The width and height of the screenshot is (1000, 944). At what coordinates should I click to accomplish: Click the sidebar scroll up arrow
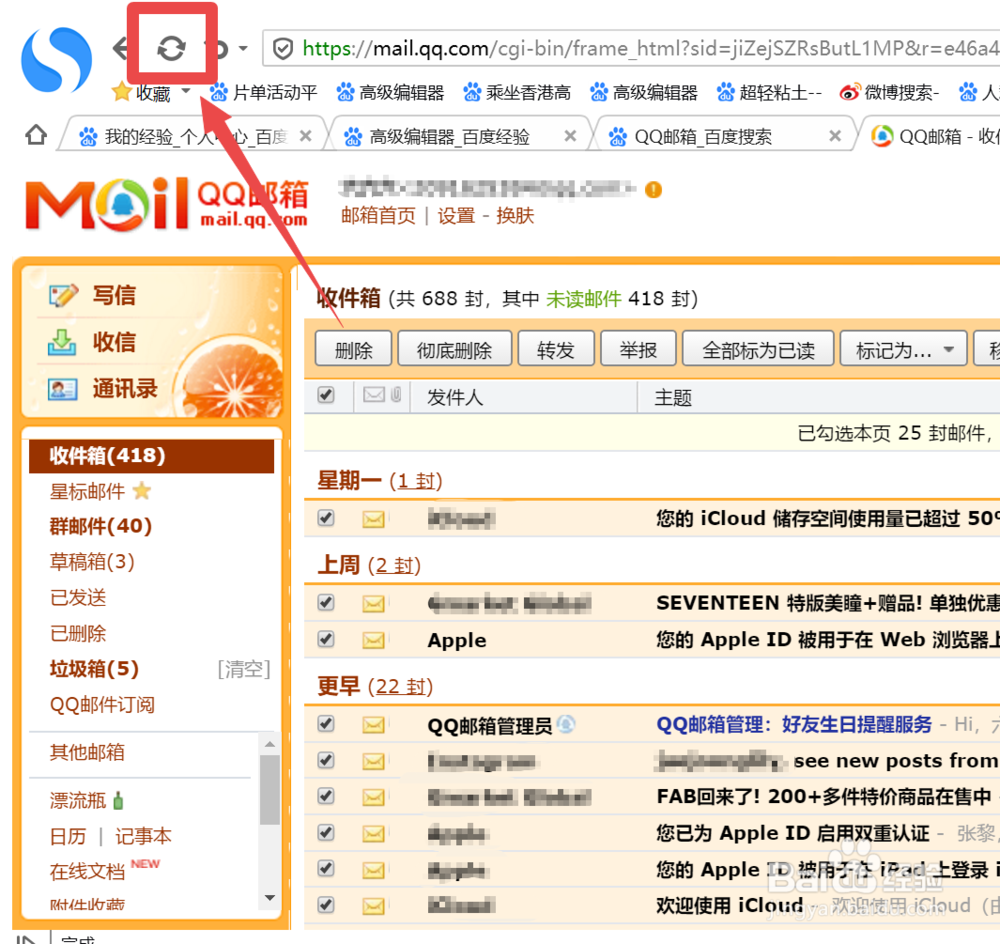tap(270, 744)
